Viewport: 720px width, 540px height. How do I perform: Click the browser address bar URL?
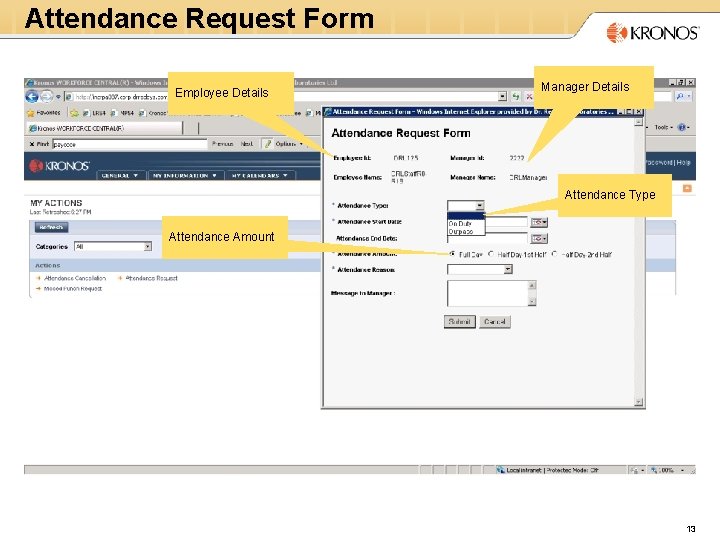pos(120,97)
